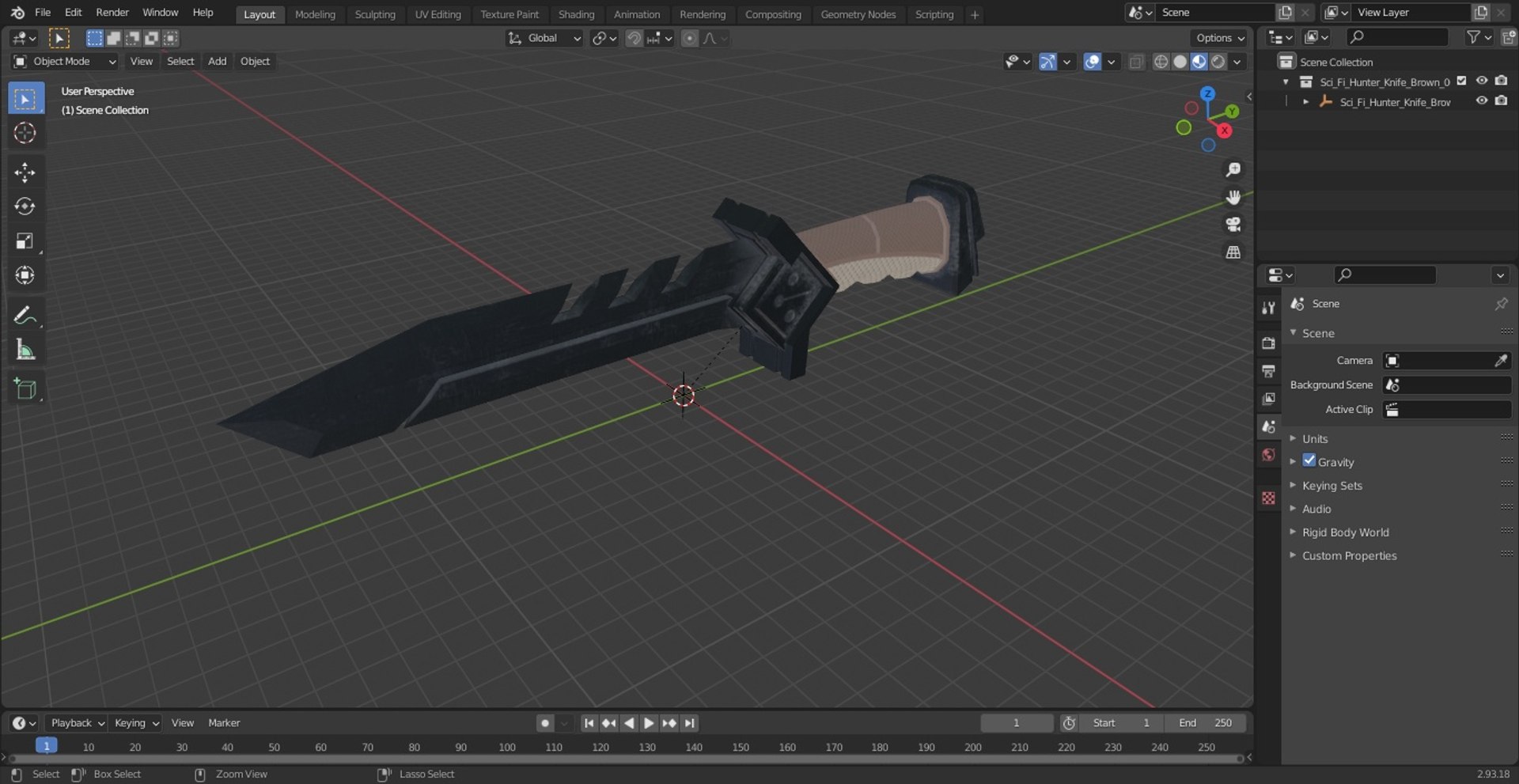The image size is (1519, 784).
Task: Open the Output properties tab
Action: tap(1268, 371)
